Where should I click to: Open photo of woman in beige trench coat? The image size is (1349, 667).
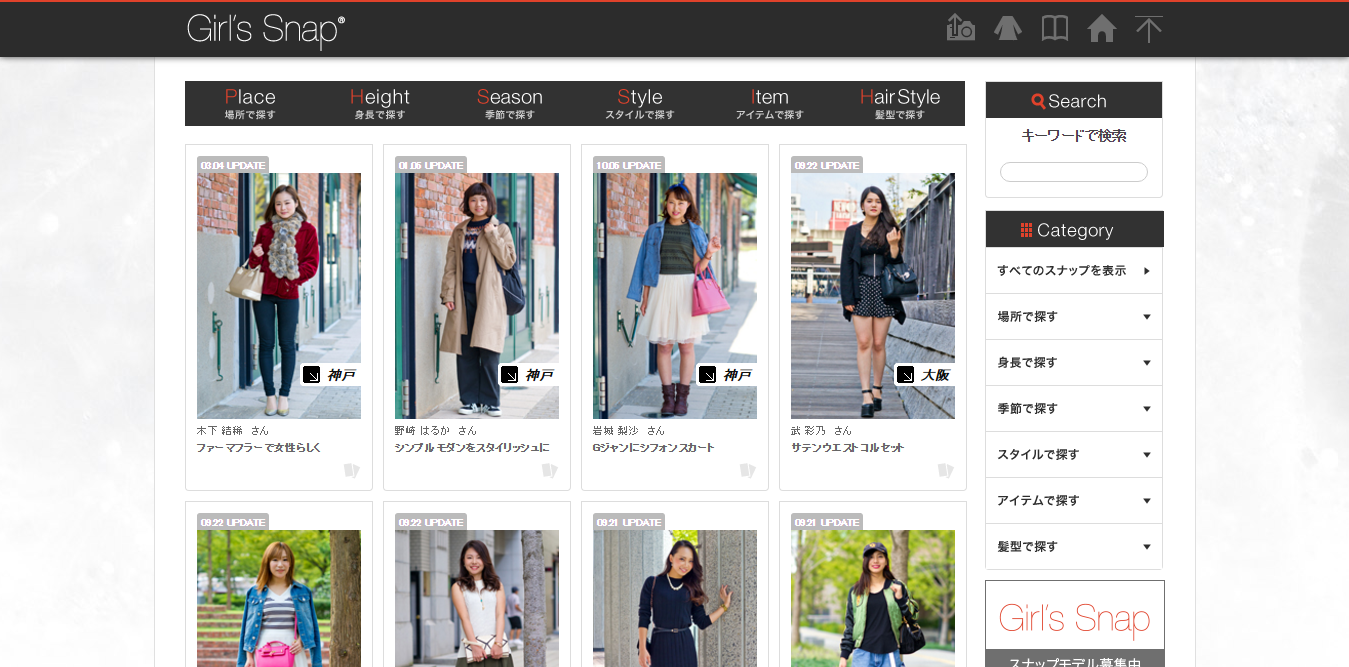(477, 296)
